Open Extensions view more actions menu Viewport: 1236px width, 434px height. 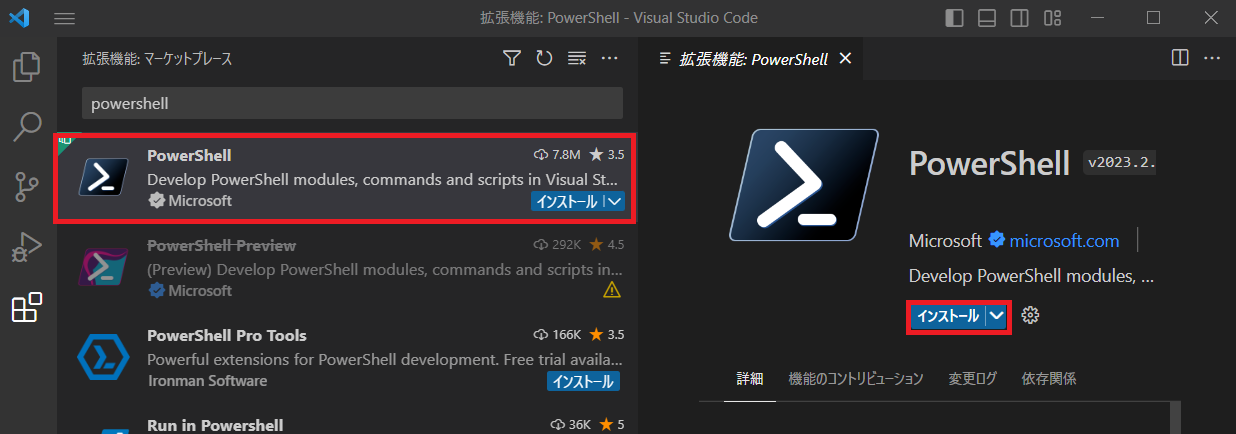click(610, 59)
